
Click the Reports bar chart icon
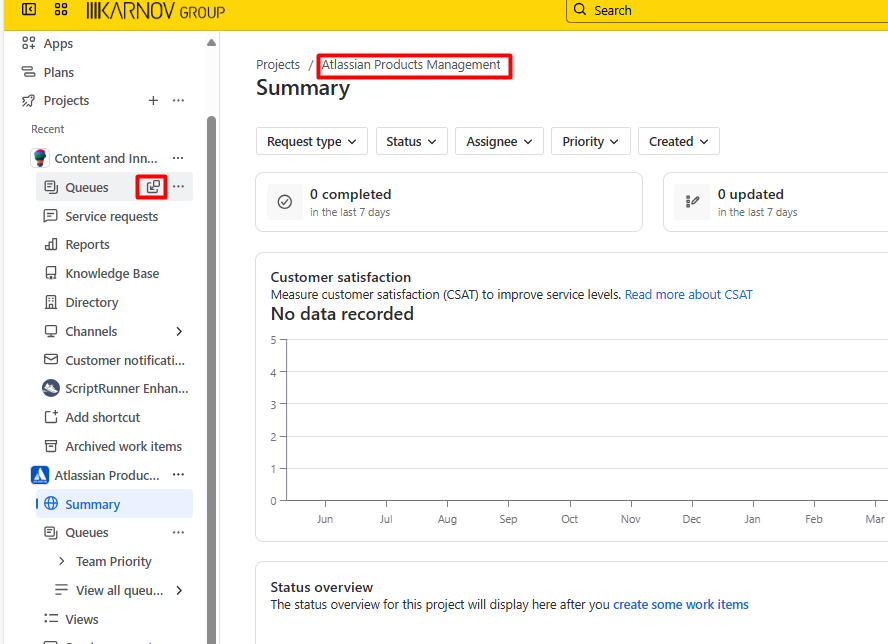click(51, 245)
